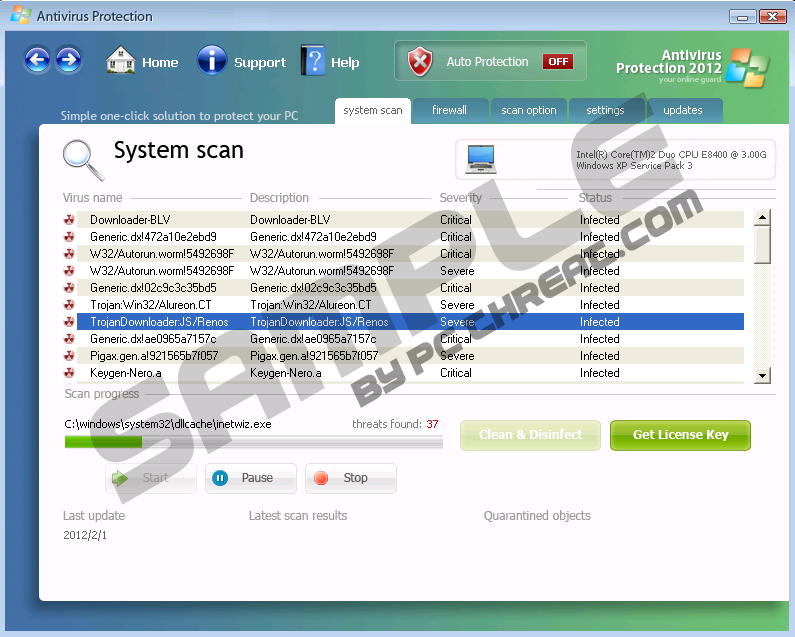Click the Home label link

[160, 62]
